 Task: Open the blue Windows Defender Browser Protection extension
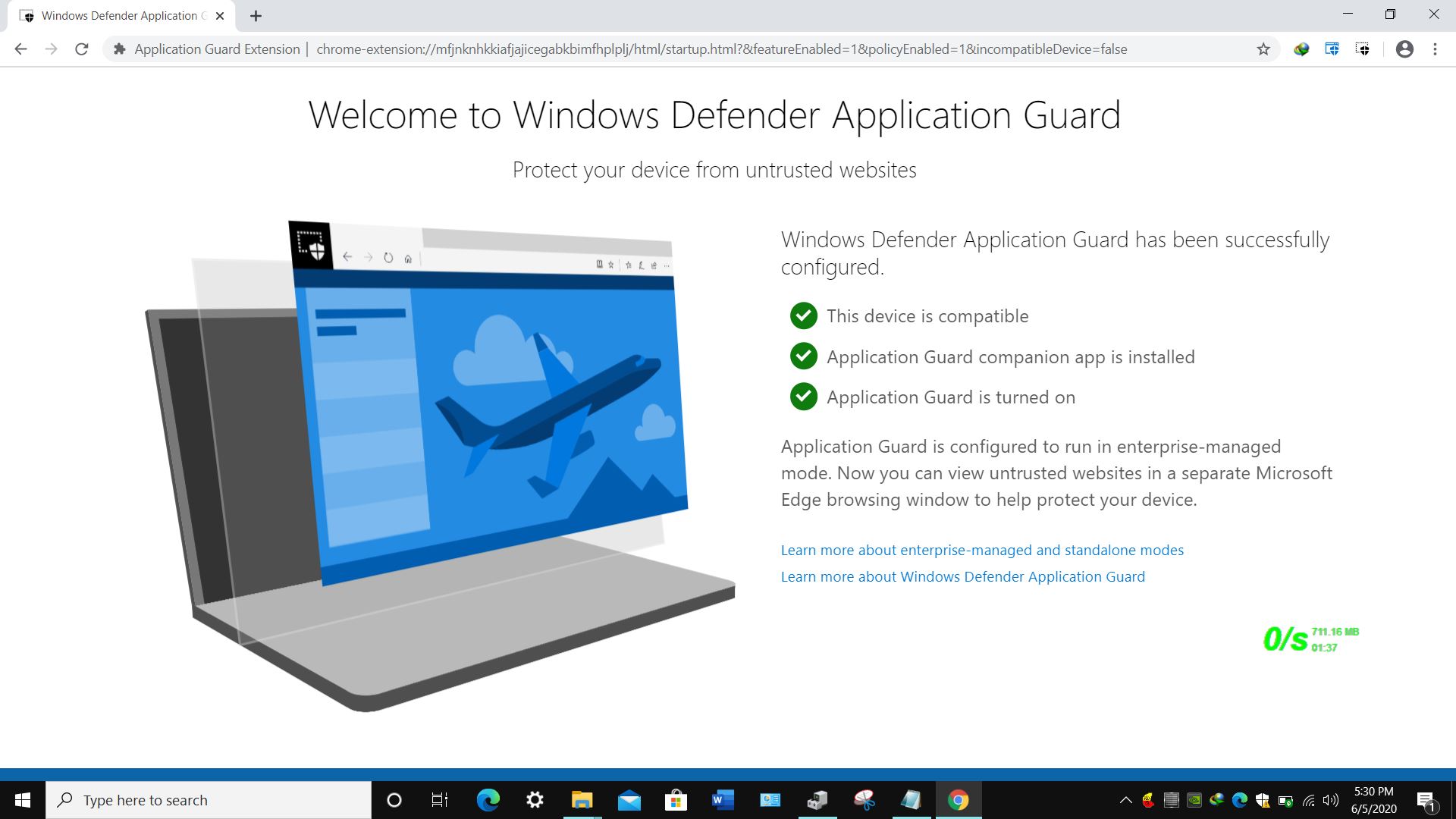(x=1332, y=49)
